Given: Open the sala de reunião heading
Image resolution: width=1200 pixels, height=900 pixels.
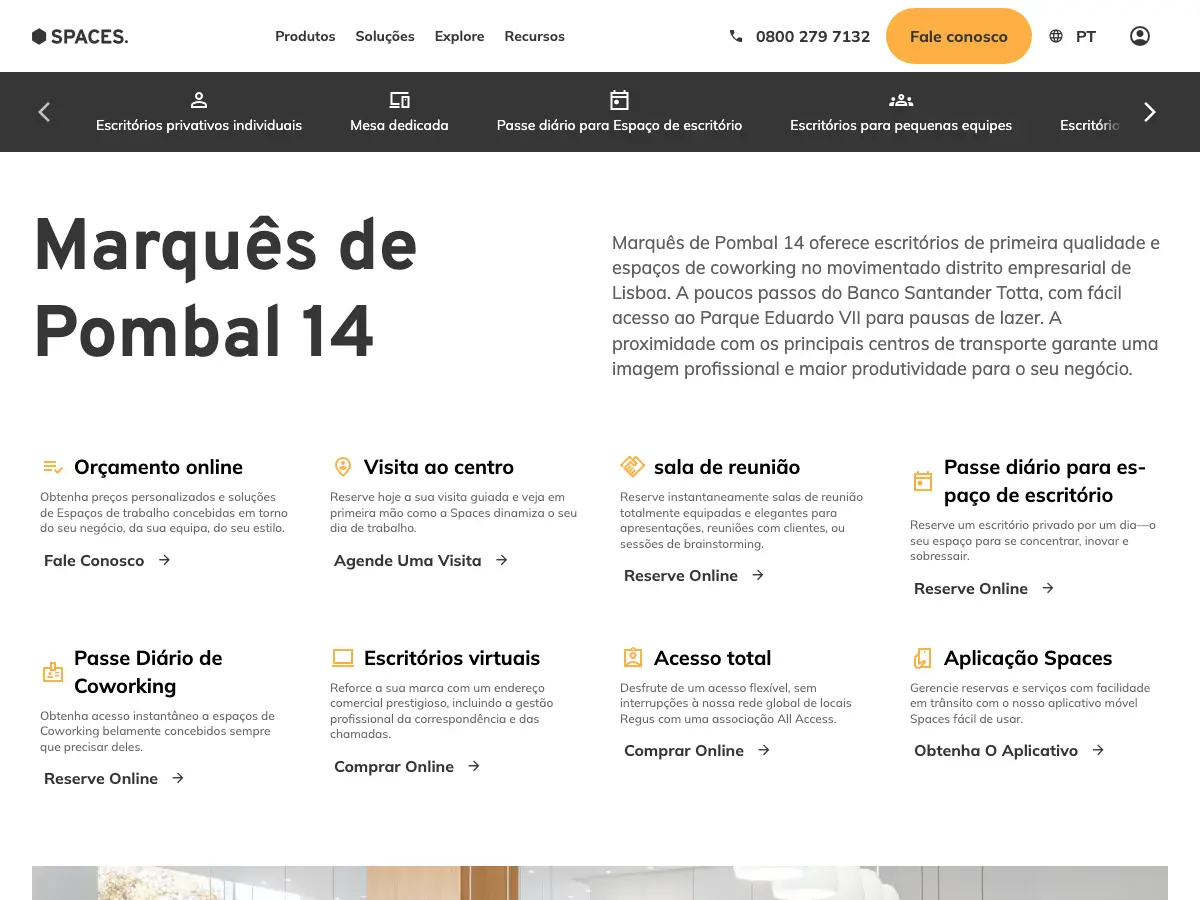Looking at the screenshot, I should pyautogui.click(x=727, y=467).
